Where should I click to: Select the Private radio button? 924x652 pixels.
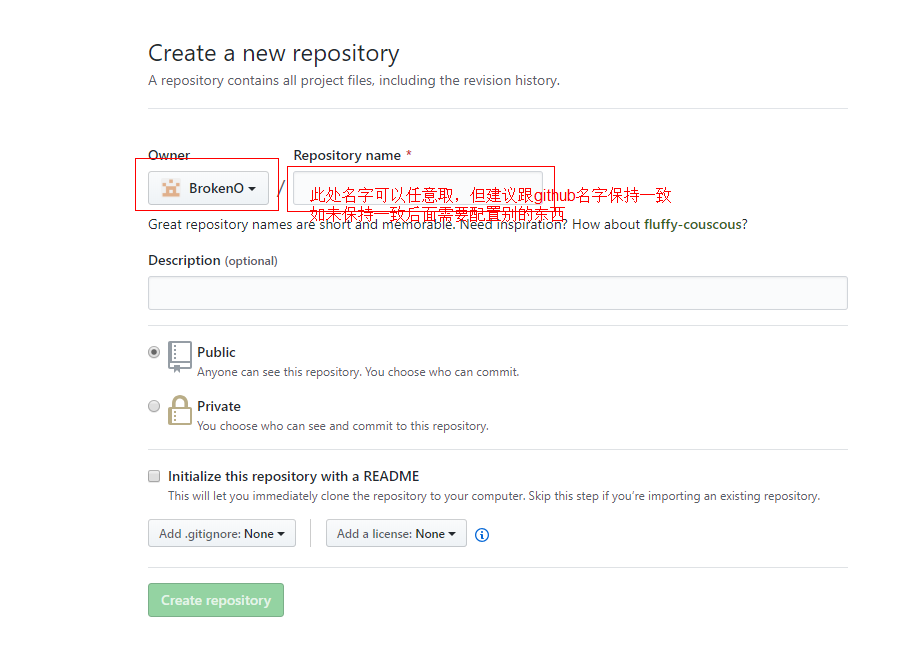(154, 406)
